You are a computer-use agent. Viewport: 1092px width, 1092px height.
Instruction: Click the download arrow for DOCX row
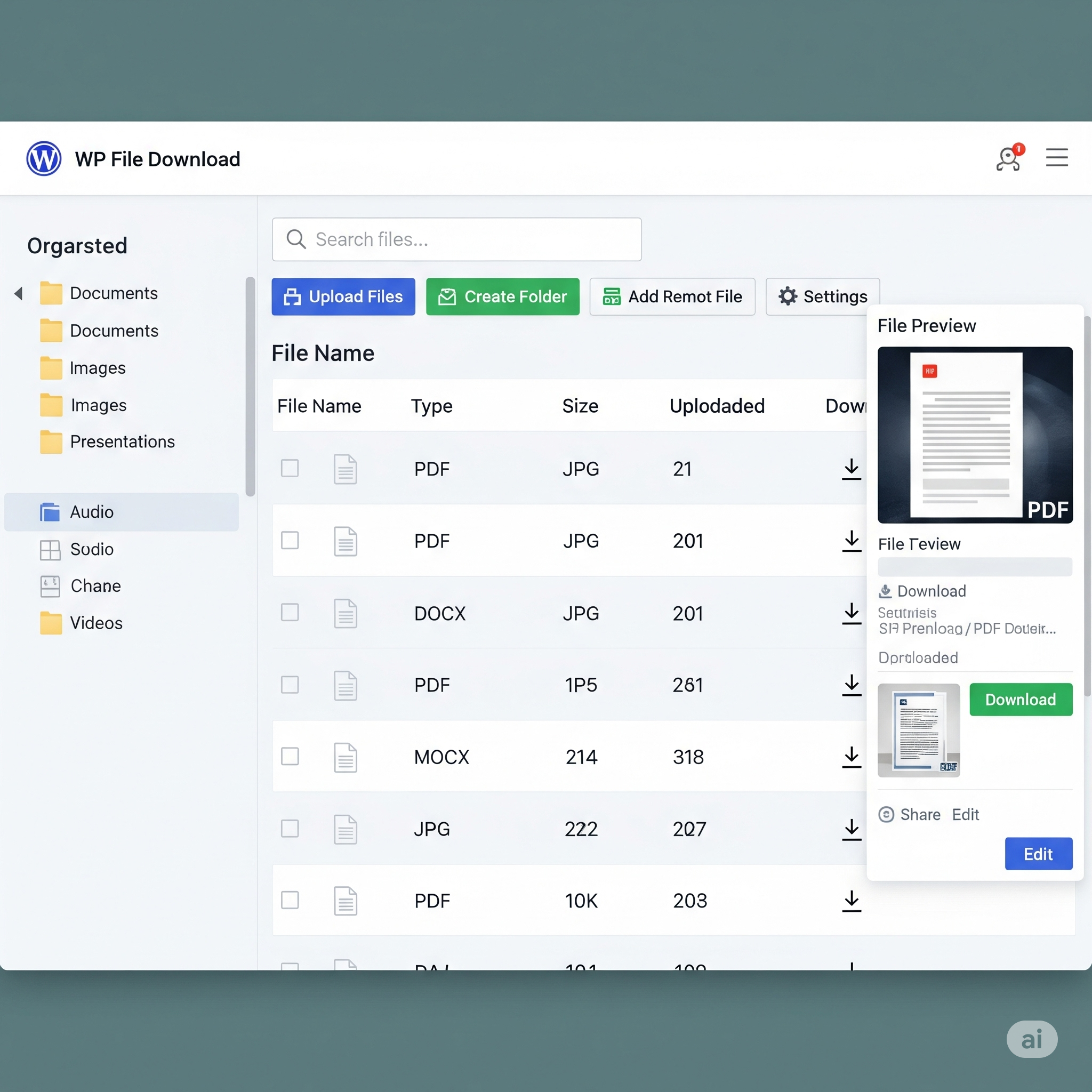point(851,613)
